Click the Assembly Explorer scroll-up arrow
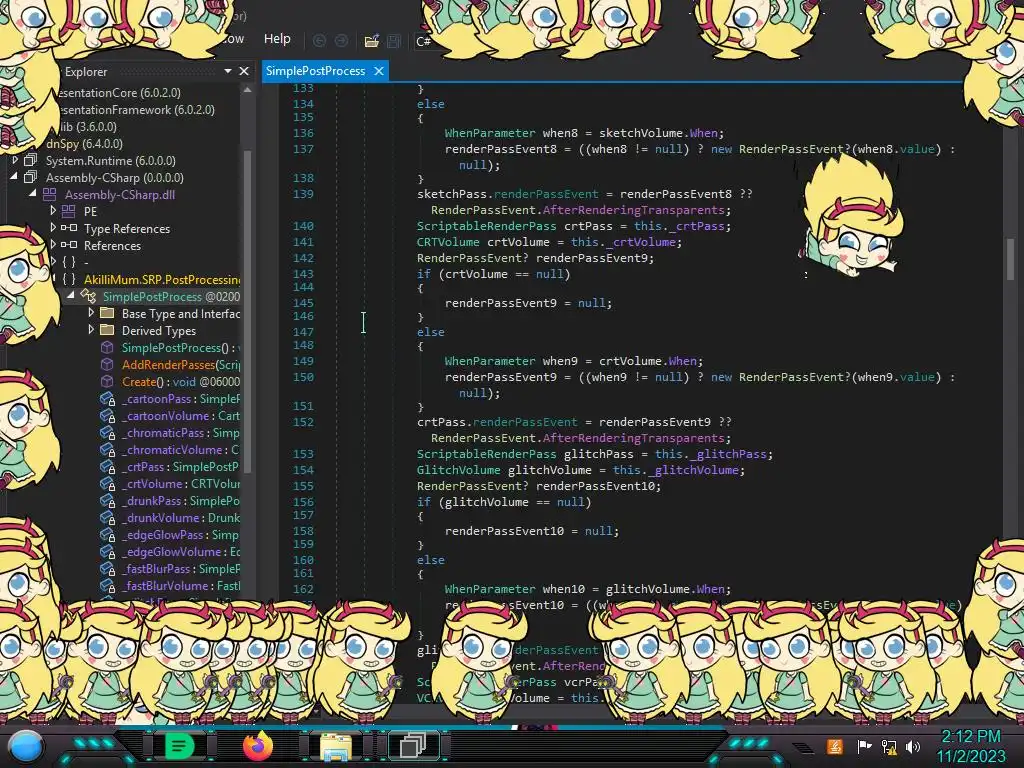Image resolution: width=1024 pixels, height=768 pixels. click(248, 90)
